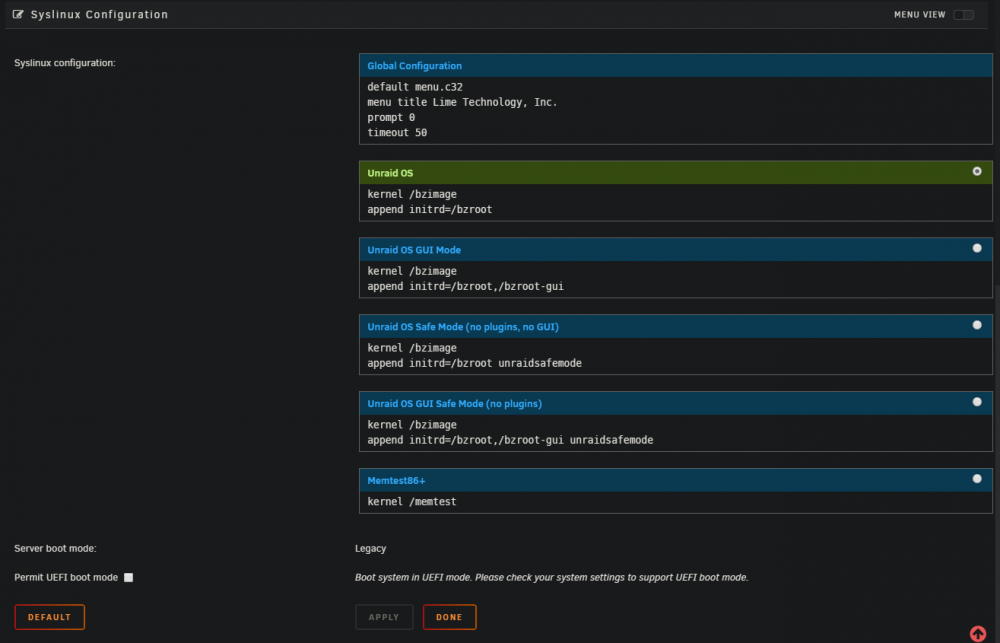Click the 'timeout 50' line

(397, 133)
